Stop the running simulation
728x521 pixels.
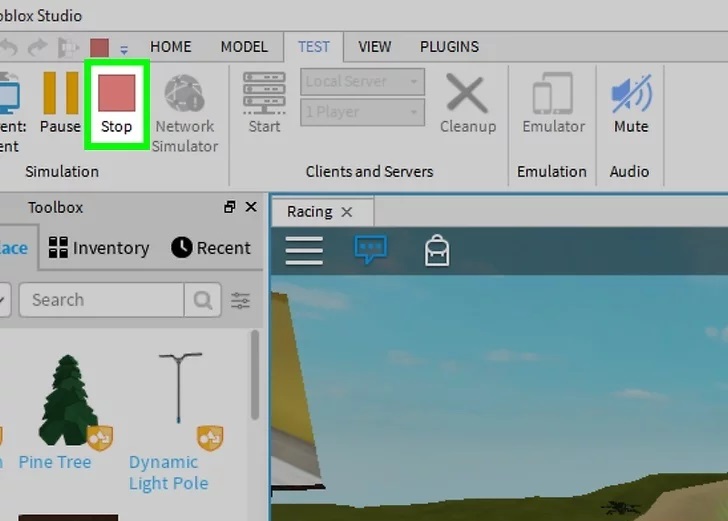coord(117,104)
